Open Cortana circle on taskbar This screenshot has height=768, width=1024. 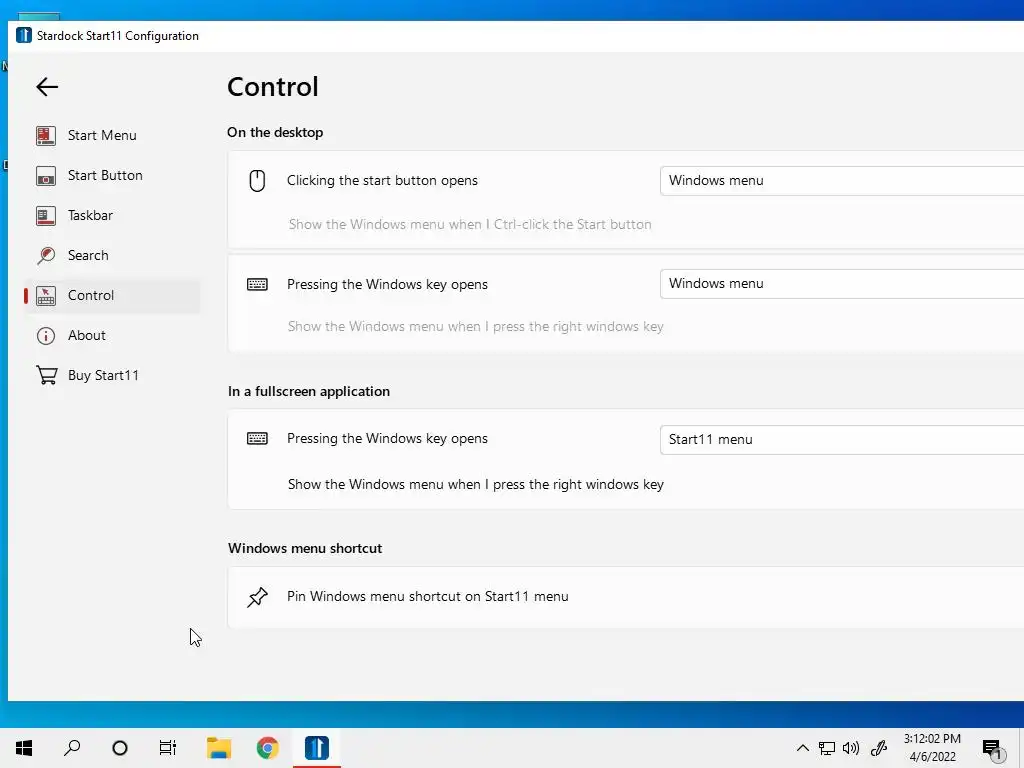coord(120,748)
